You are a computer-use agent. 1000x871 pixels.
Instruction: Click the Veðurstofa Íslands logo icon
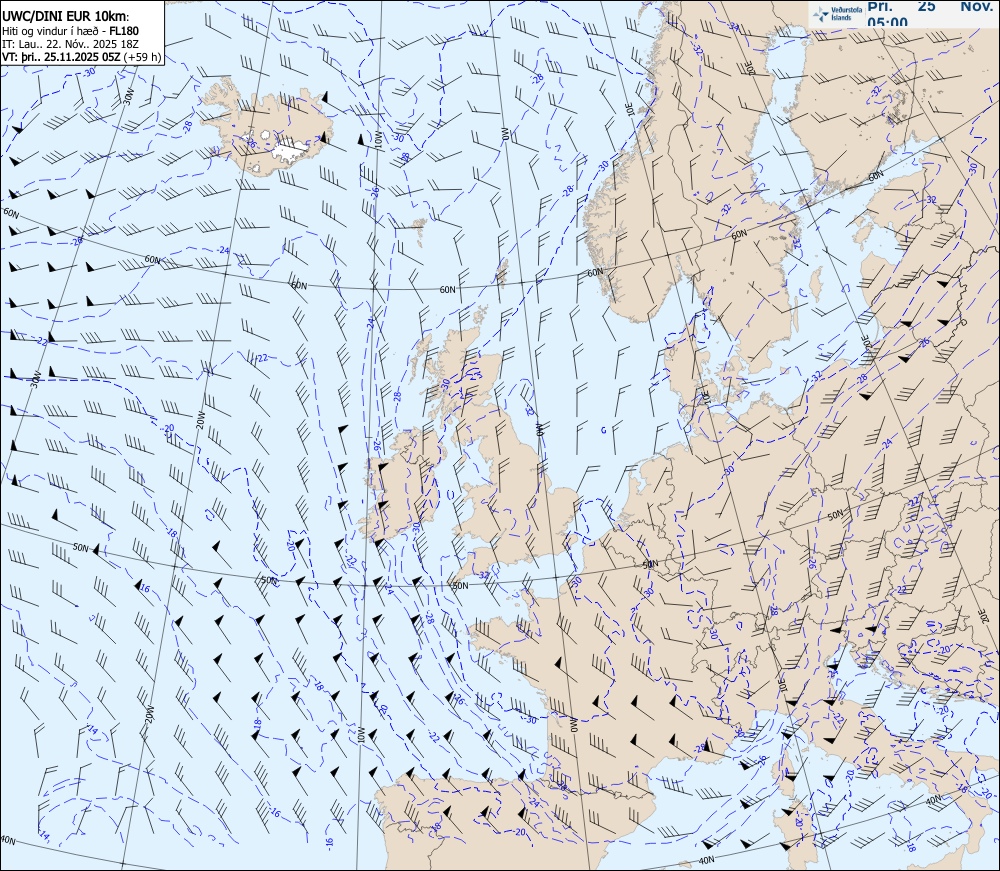point(821,14)
